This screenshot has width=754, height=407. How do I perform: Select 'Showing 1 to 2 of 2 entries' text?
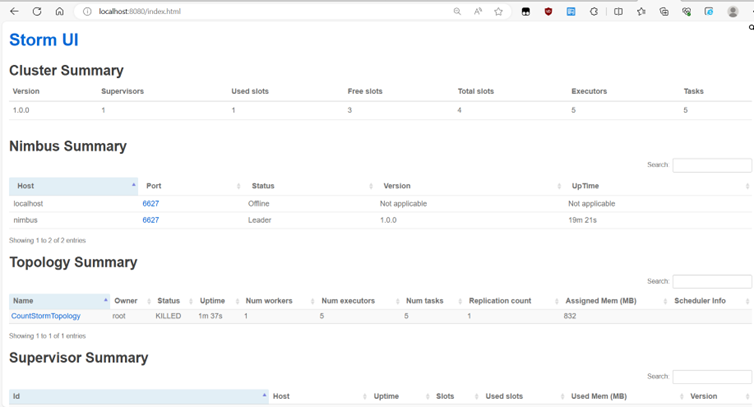click(47, 240)
